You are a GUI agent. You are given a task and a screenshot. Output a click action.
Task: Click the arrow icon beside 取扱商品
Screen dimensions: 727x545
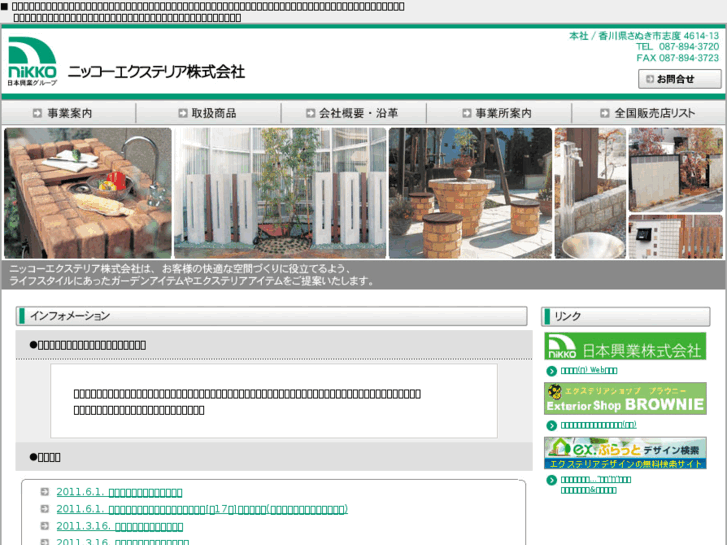click(x=183, y=113)
